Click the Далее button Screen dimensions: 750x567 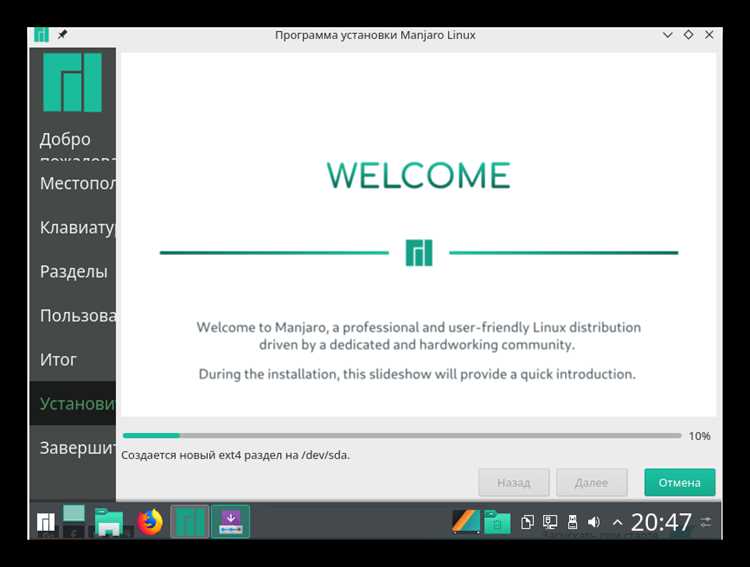pos(592,482)
